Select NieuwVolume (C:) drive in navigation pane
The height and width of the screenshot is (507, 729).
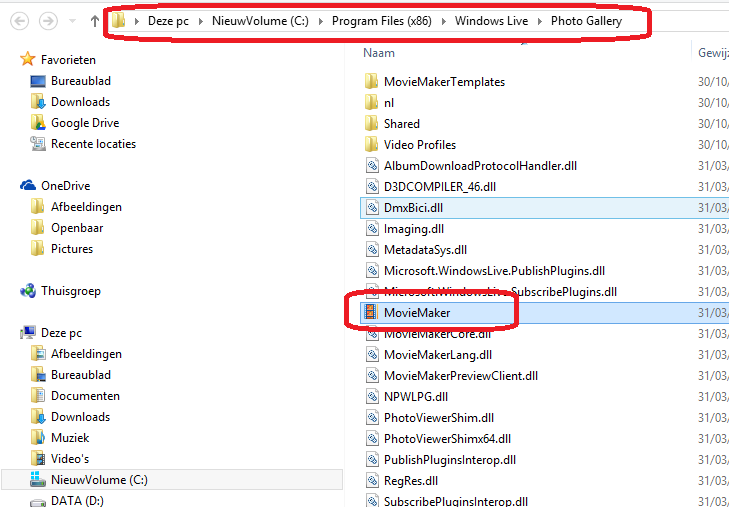tap(172, 480)
